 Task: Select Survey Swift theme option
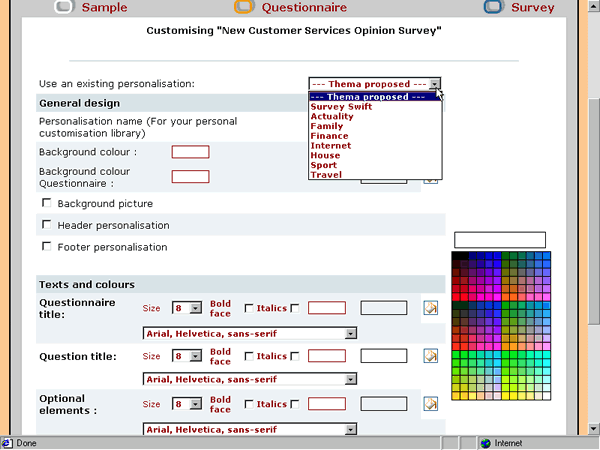[x=375, y=107]
